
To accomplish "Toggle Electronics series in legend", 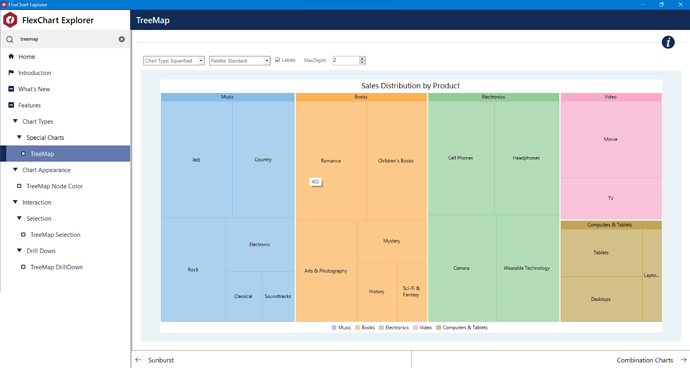I will coord(394,328).
